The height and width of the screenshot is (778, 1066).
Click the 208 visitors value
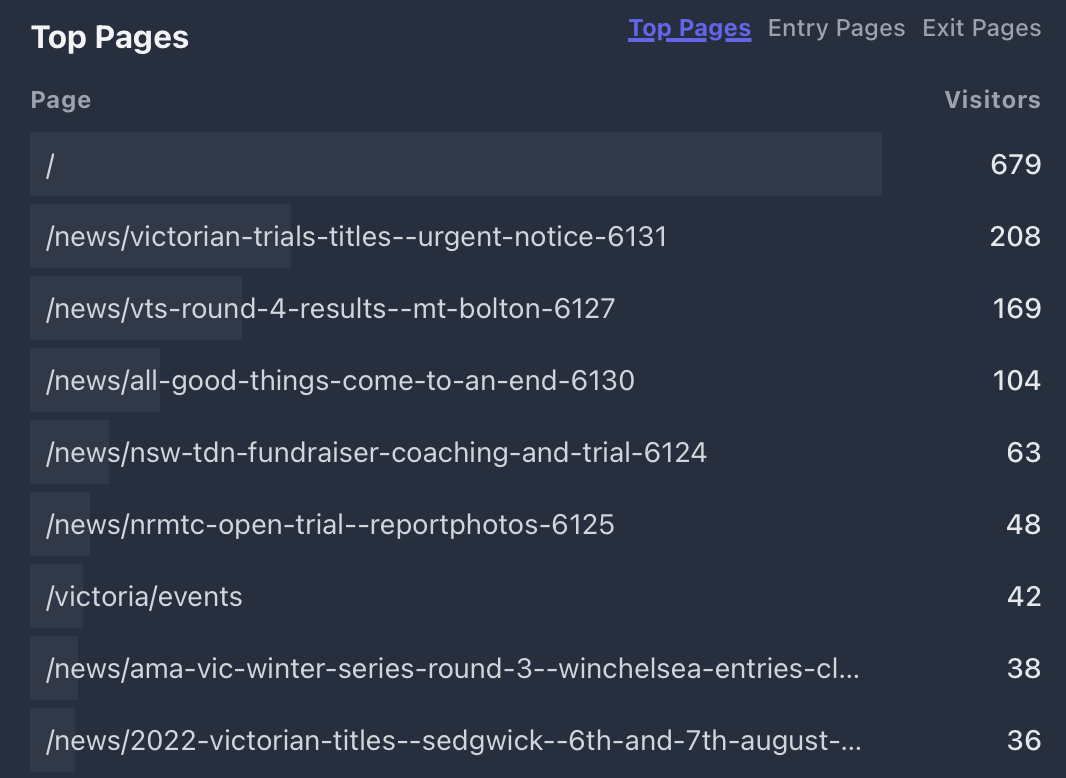(x=1016, y=237)
